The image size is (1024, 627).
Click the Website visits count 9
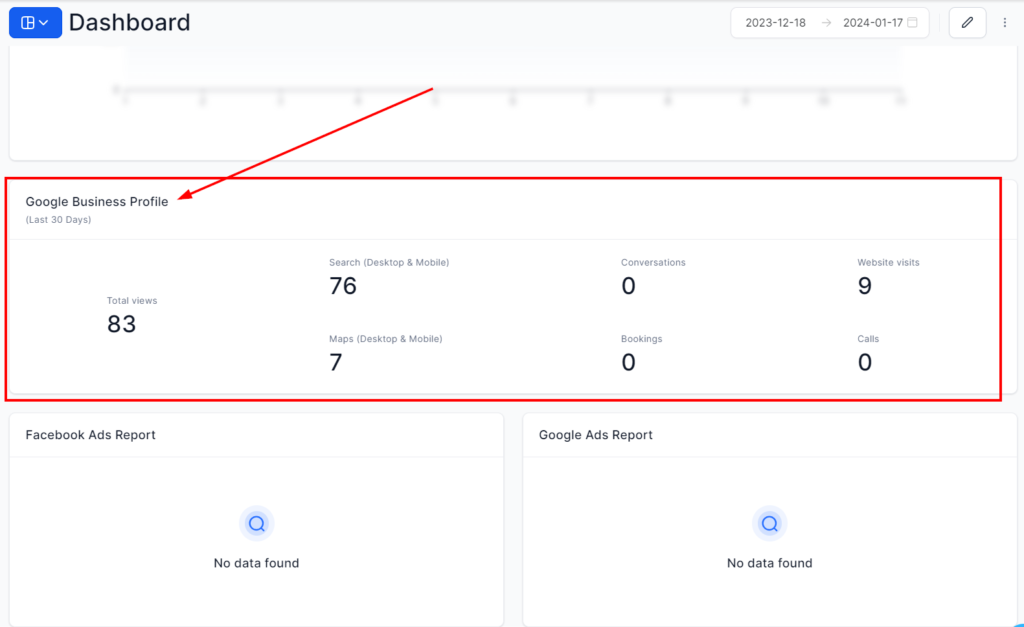pos(865,286)
